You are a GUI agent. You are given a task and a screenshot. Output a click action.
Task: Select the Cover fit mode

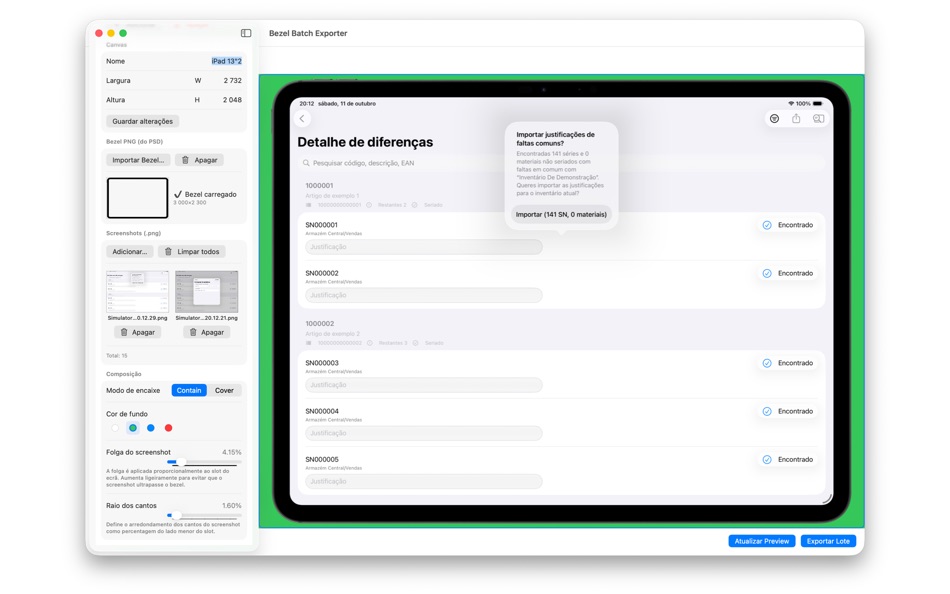point(226,390)
